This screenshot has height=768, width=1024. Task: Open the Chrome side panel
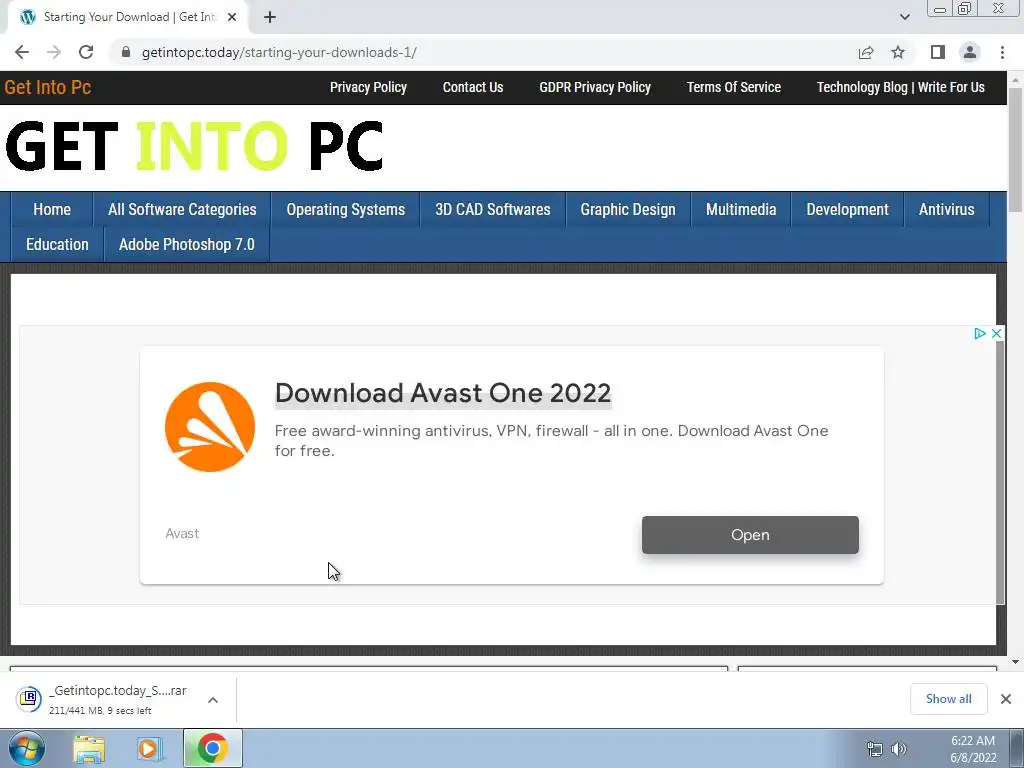[938, 52]
